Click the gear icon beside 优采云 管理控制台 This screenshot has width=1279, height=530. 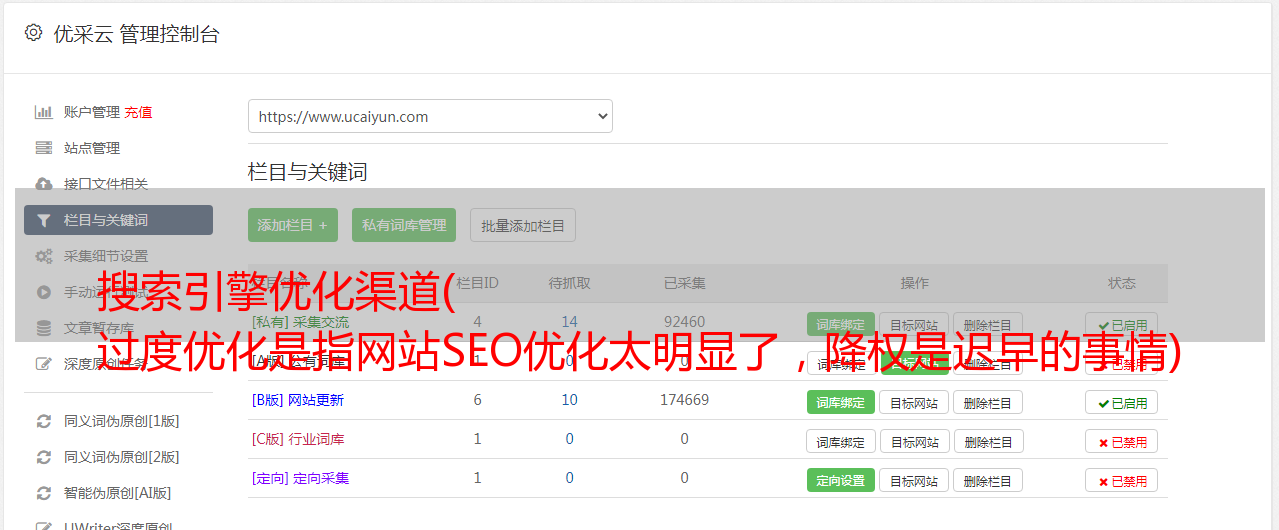[x=34, y=33]
